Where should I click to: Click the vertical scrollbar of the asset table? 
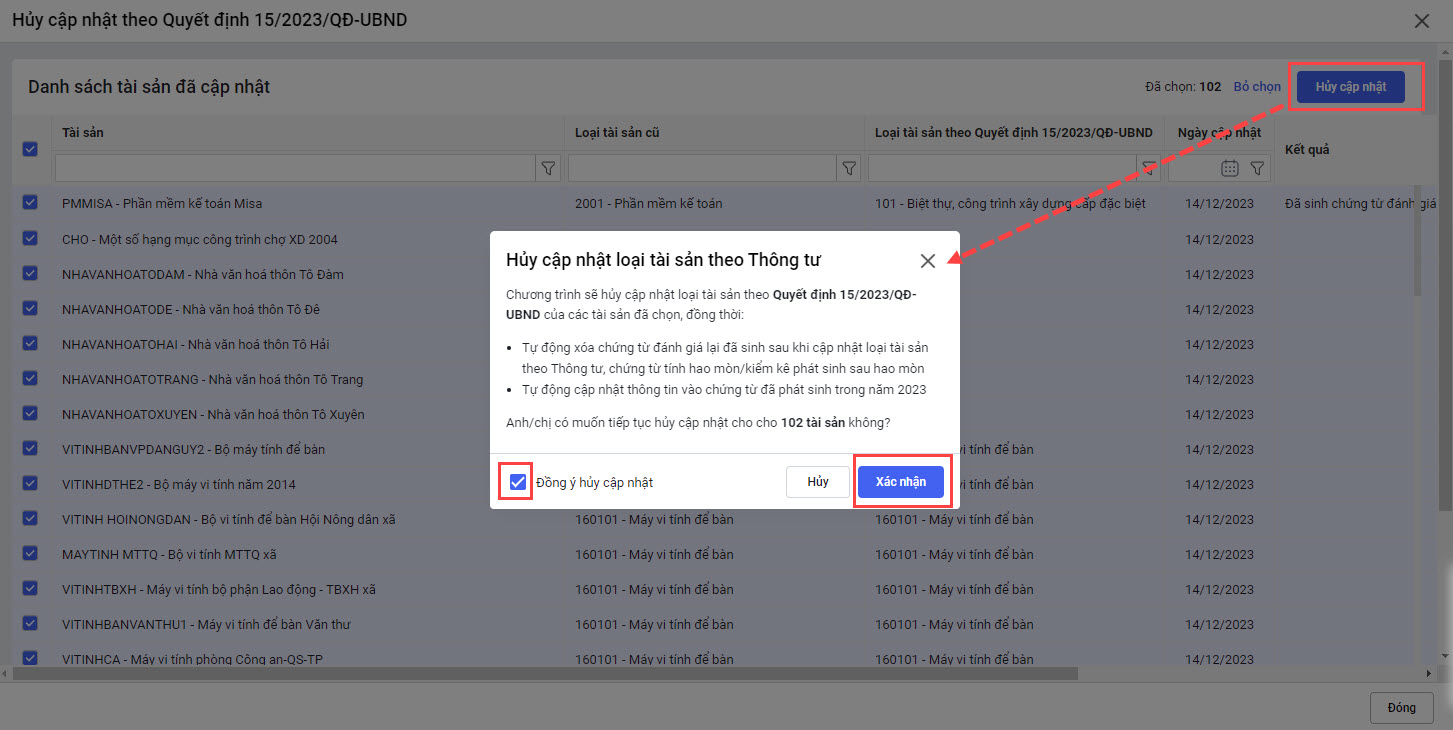pyautogui.click(x=1417, y=240)
